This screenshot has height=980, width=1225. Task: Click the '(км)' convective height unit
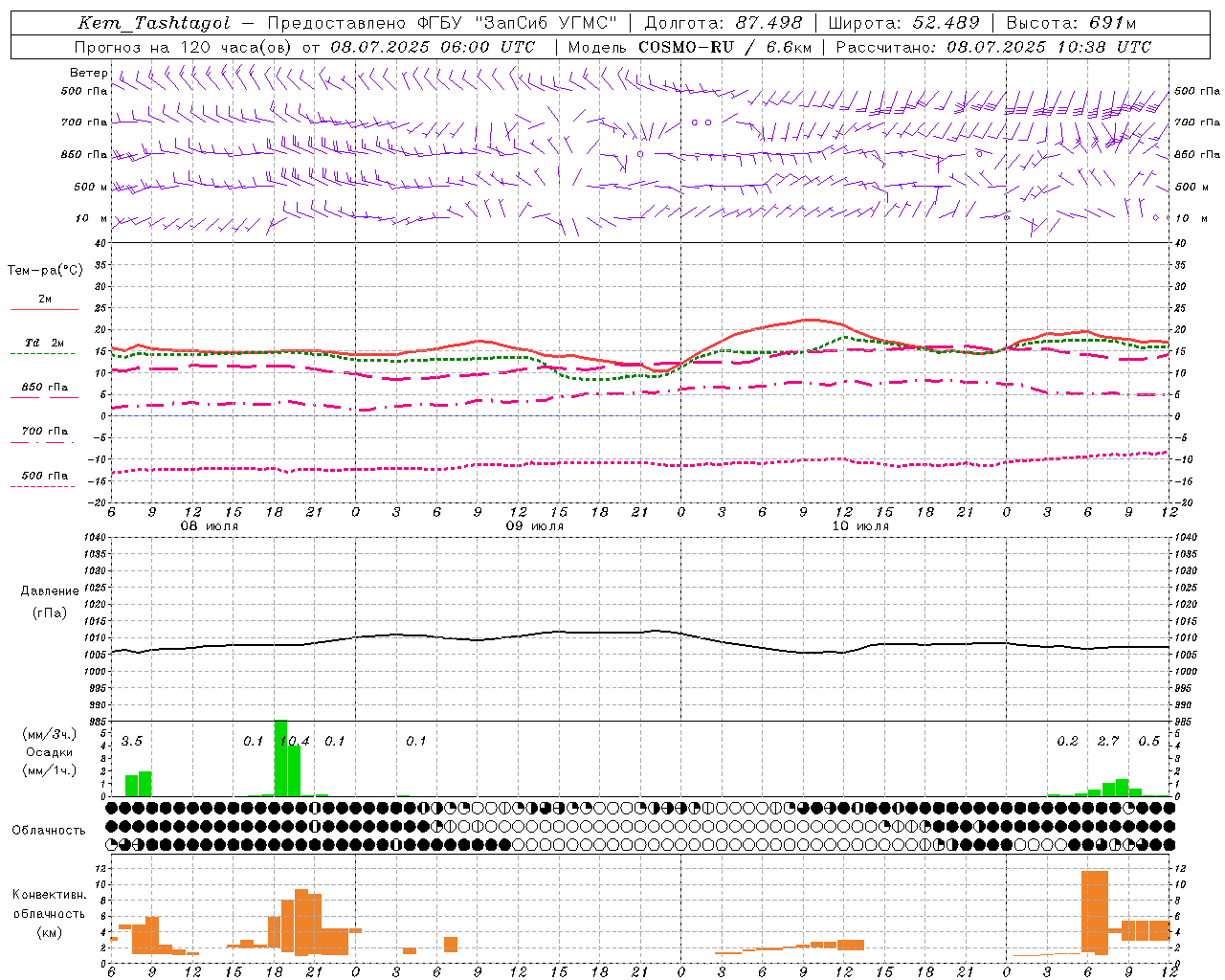49,932
